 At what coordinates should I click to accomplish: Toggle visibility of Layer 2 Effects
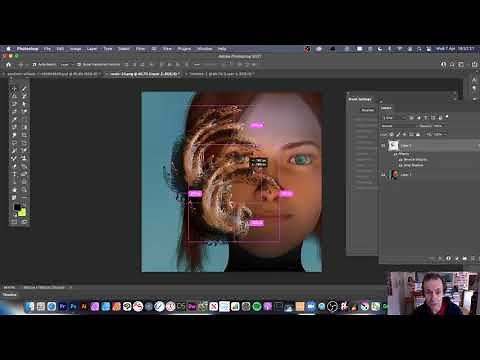coord(395,154)
